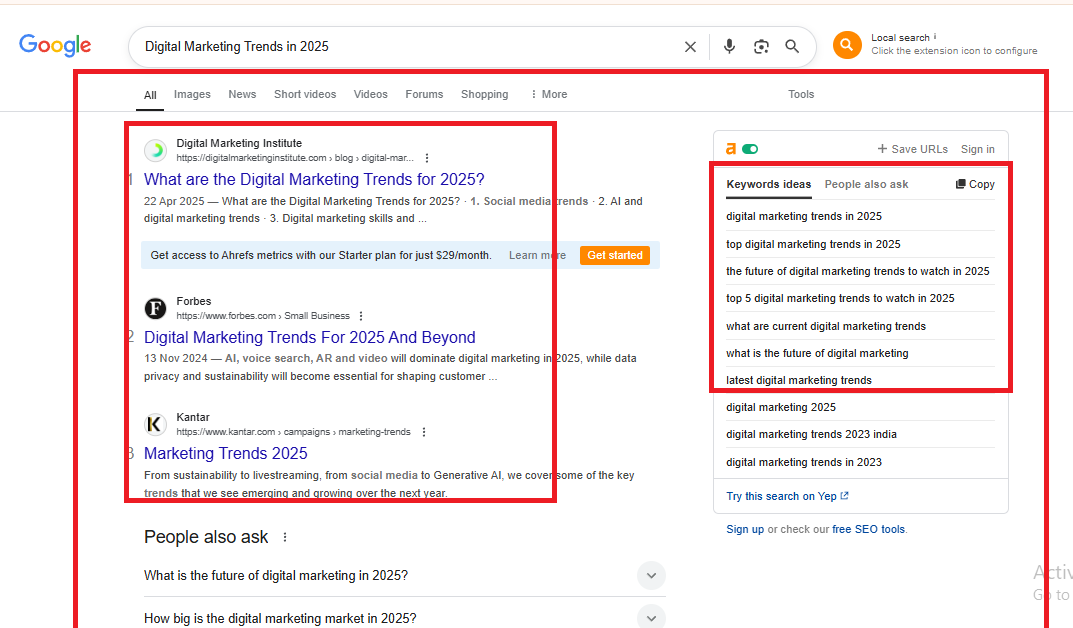Click the Forbes favicon

(156, 309)
